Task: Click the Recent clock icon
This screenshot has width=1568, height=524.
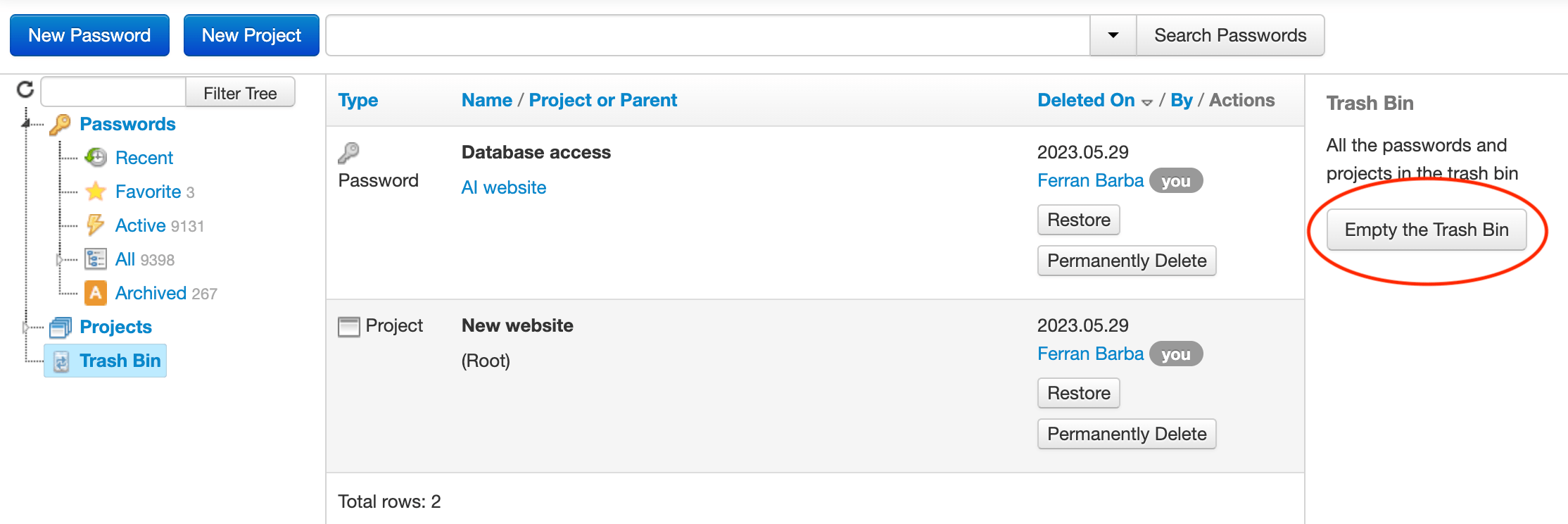Action: point(96,158)
